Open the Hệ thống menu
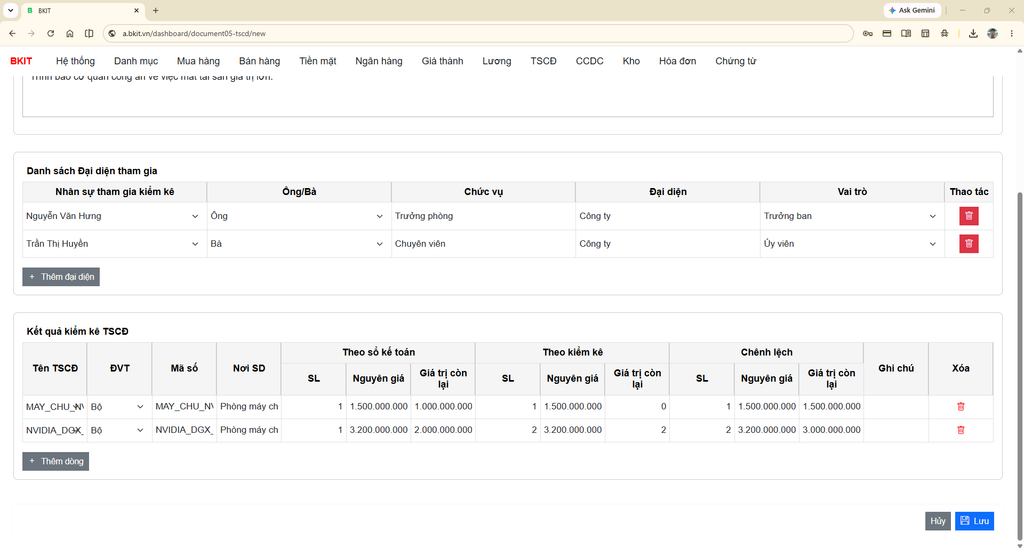Screen dimensions: 1024x550 point(75,61)
